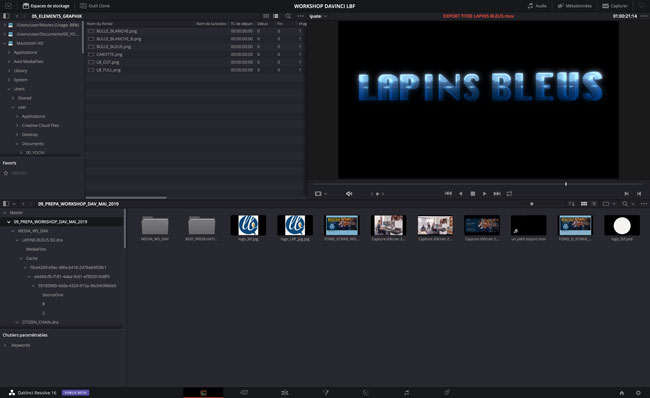Switch to the Fusion page tab
This screenshot has height=398, width=650.
click(325, 392)
